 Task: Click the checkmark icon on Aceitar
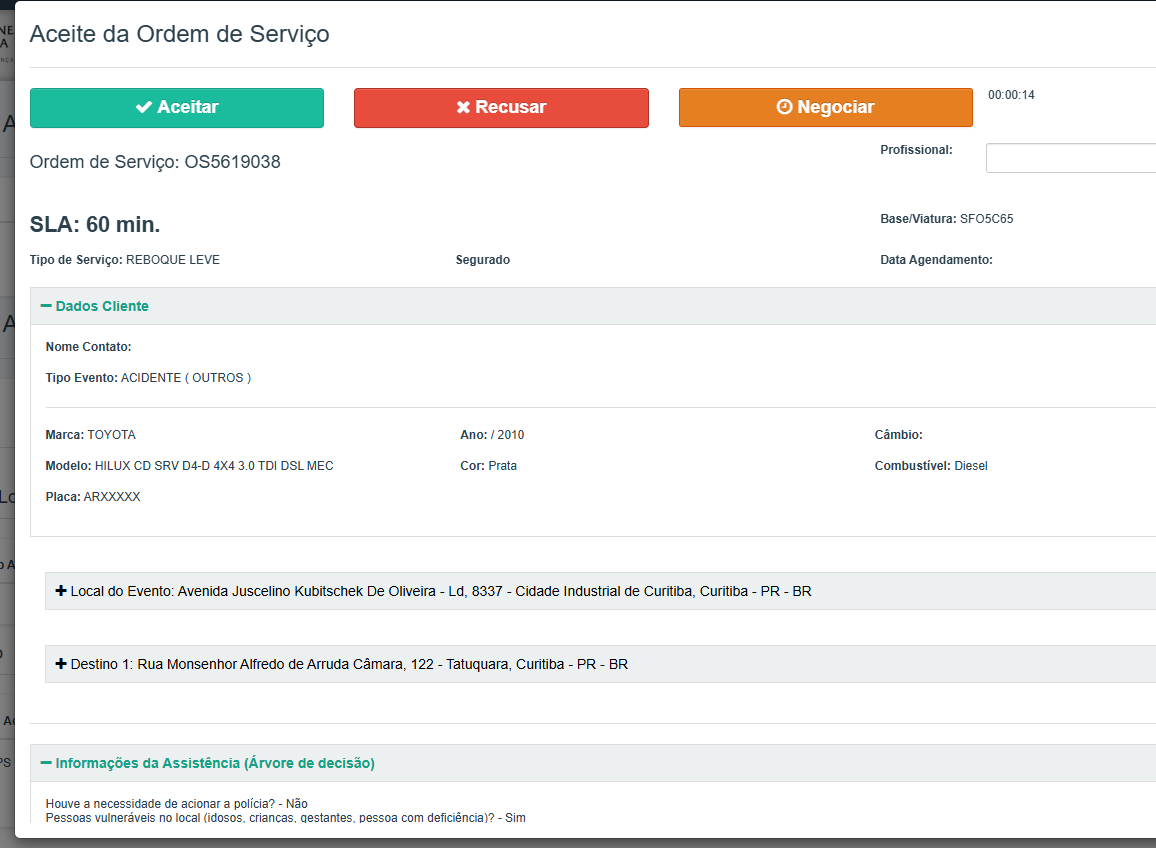coord(144,108)
